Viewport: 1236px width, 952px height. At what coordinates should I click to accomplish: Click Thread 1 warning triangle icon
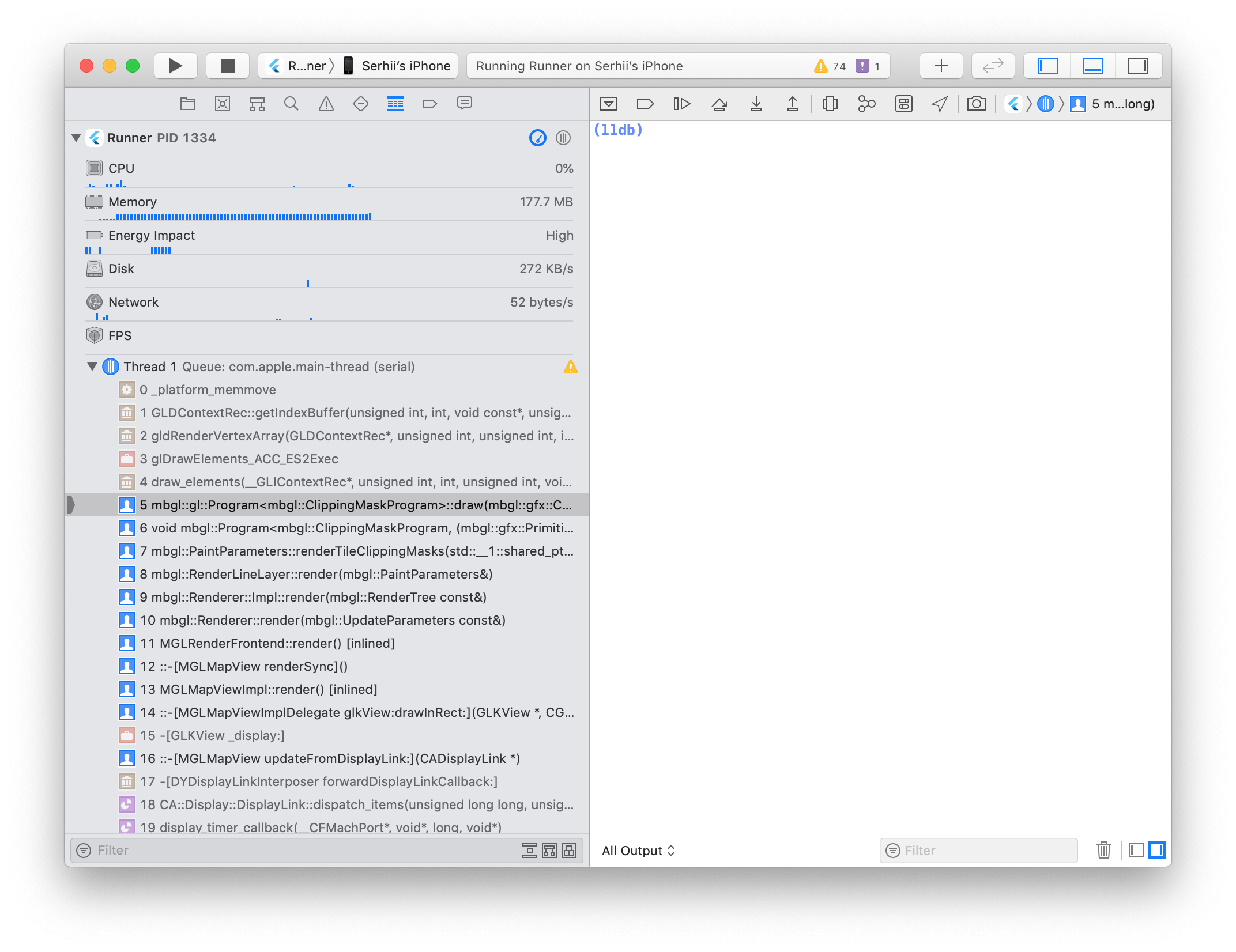[570, 367]
